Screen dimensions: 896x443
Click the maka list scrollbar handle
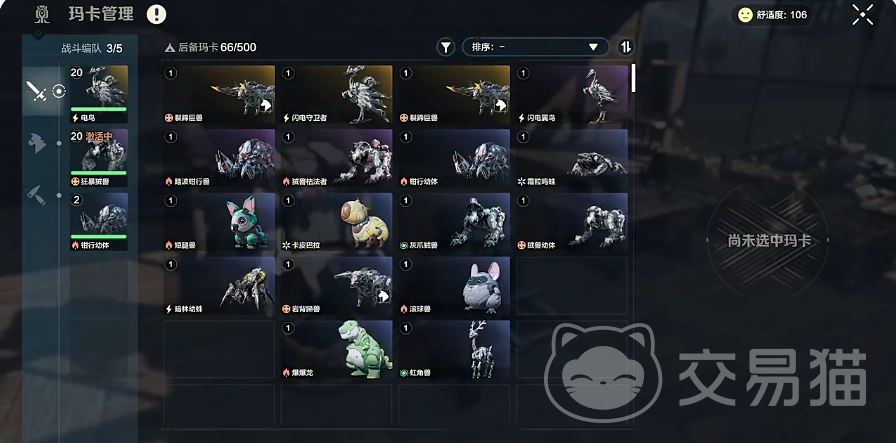pyautogui.click(x=633, y=78)
